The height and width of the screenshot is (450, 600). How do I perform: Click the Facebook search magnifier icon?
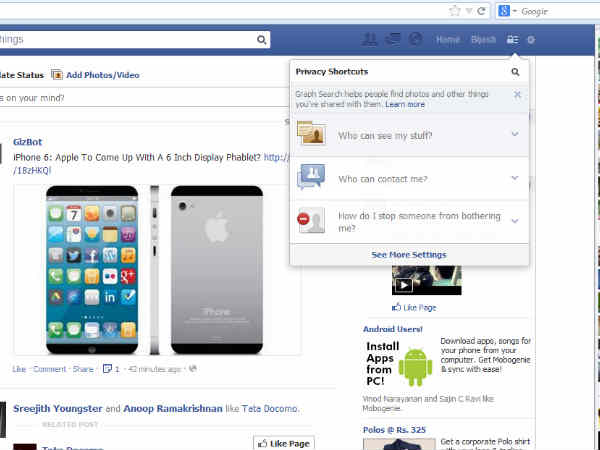tap(262, 40)
